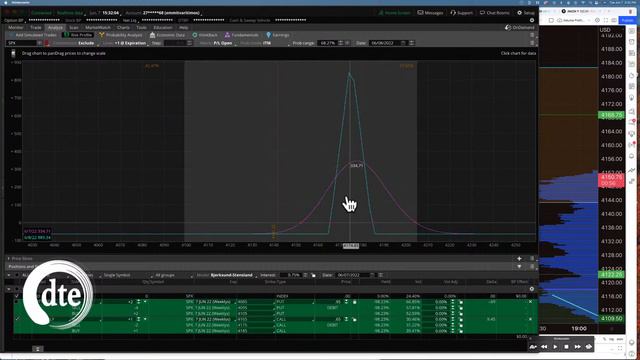Toggle checkbox for 4155 CALL butterfly row
Viewport: 640px width, 360px height.
[x=17, y=319]
